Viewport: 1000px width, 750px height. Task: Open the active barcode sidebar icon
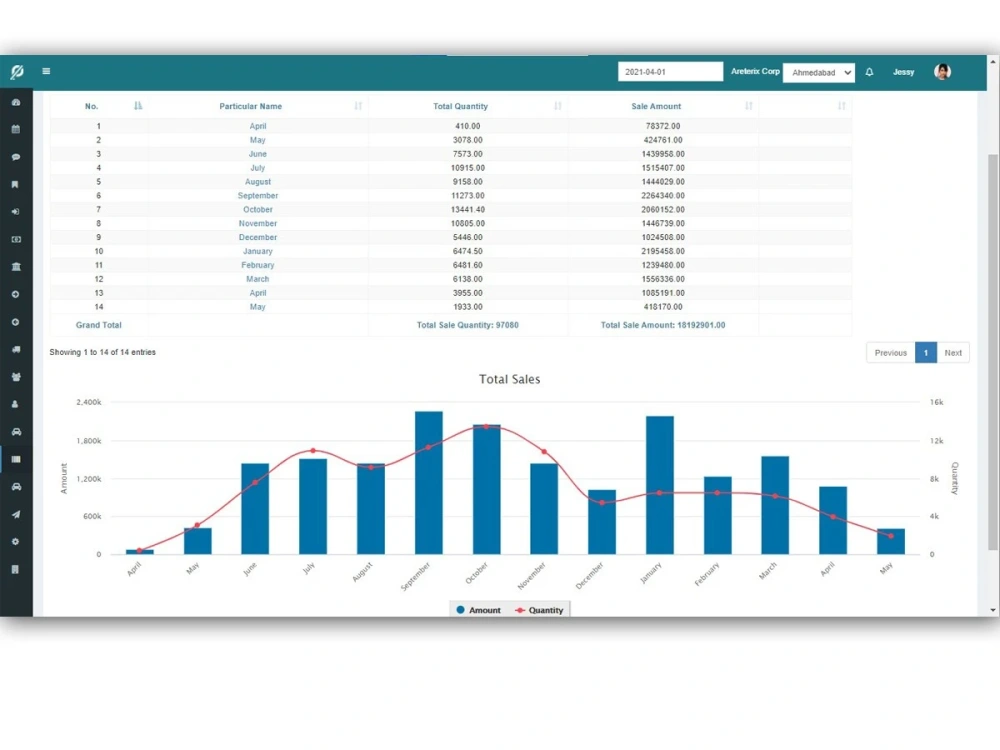point(16,459)
